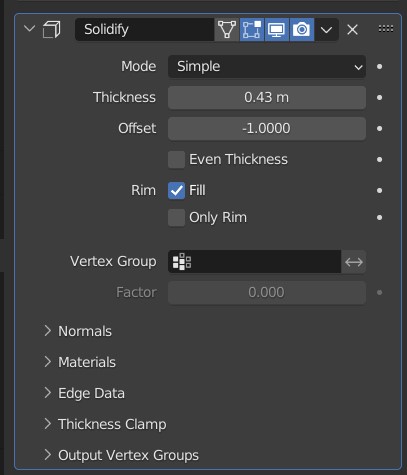Enable Only Rim checkbox
The width and height of the screenshot is (407, 475).
click(176, 218)
